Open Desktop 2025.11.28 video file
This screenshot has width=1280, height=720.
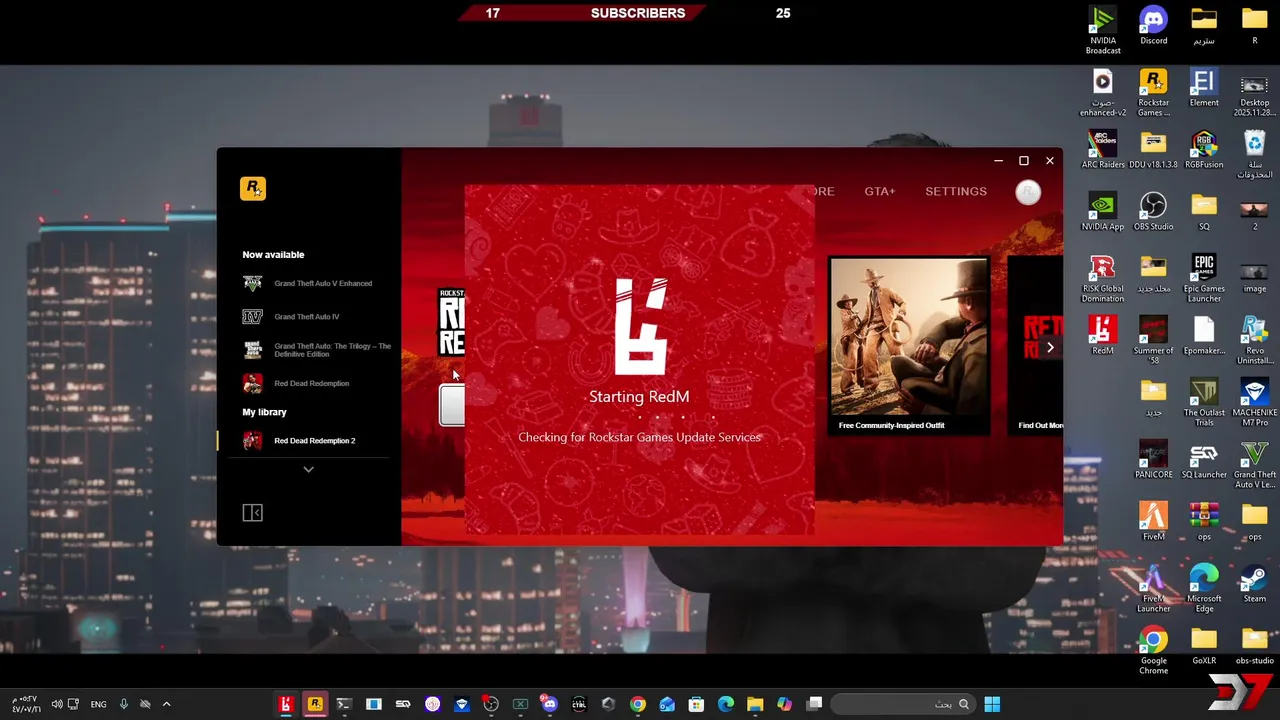point(1255,93)
